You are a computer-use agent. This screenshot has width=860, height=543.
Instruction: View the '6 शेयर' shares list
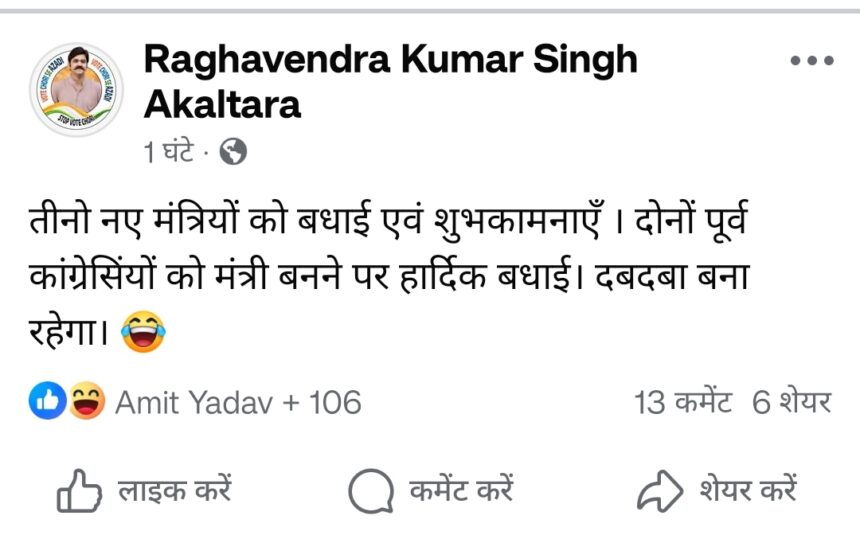tap(792, 403)
